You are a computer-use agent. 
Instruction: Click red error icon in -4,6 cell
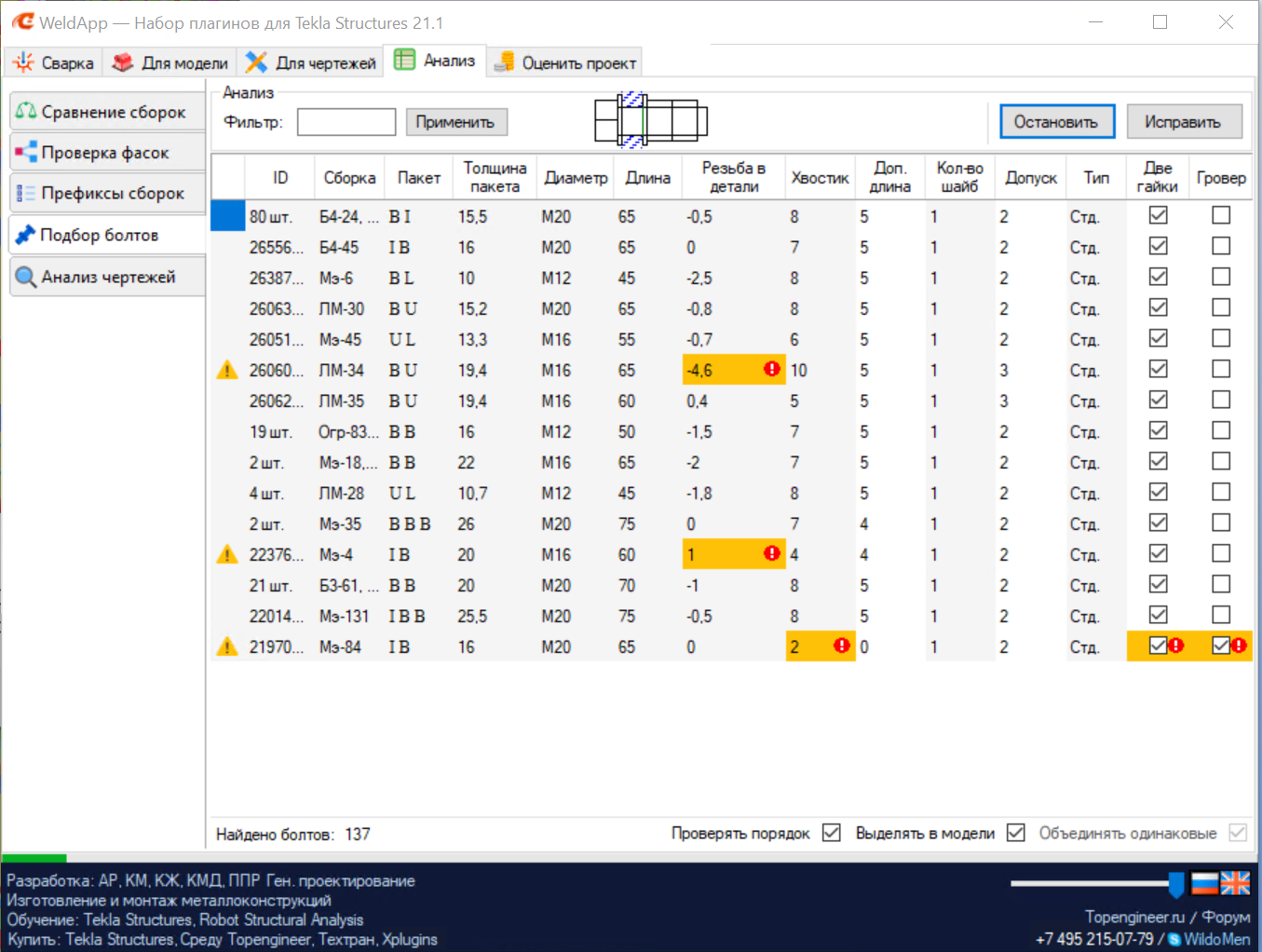point(771,370)
